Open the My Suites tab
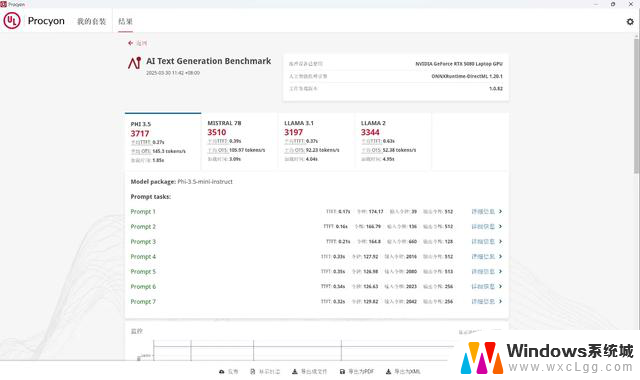The height and width of the screenshot is (380, 640). click(x=91, y=21)
